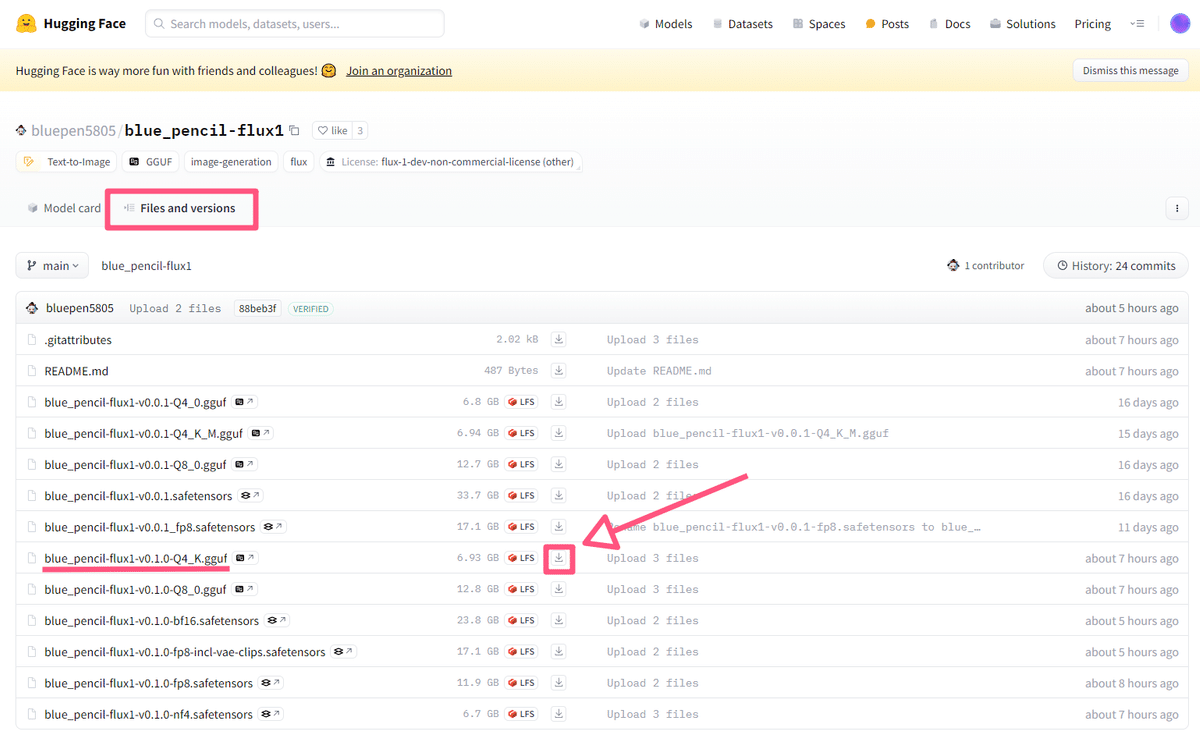
Task: Download the .gitattributes file
Action: [559, 340]
